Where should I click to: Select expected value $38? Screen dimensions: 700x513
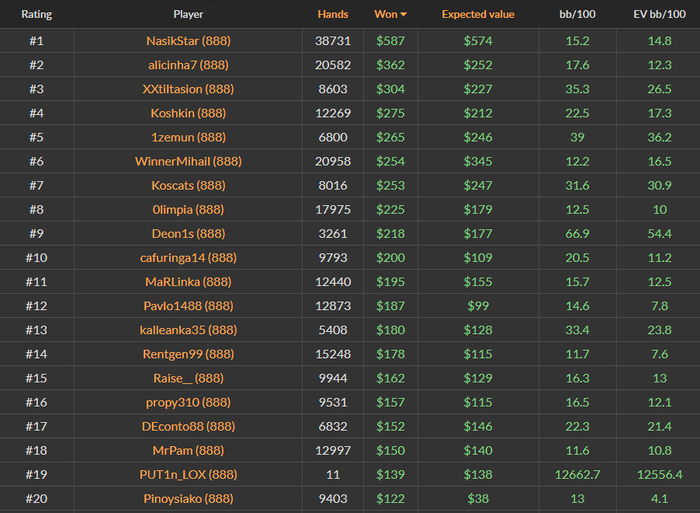pyautogui.click(x=478, y=499)
